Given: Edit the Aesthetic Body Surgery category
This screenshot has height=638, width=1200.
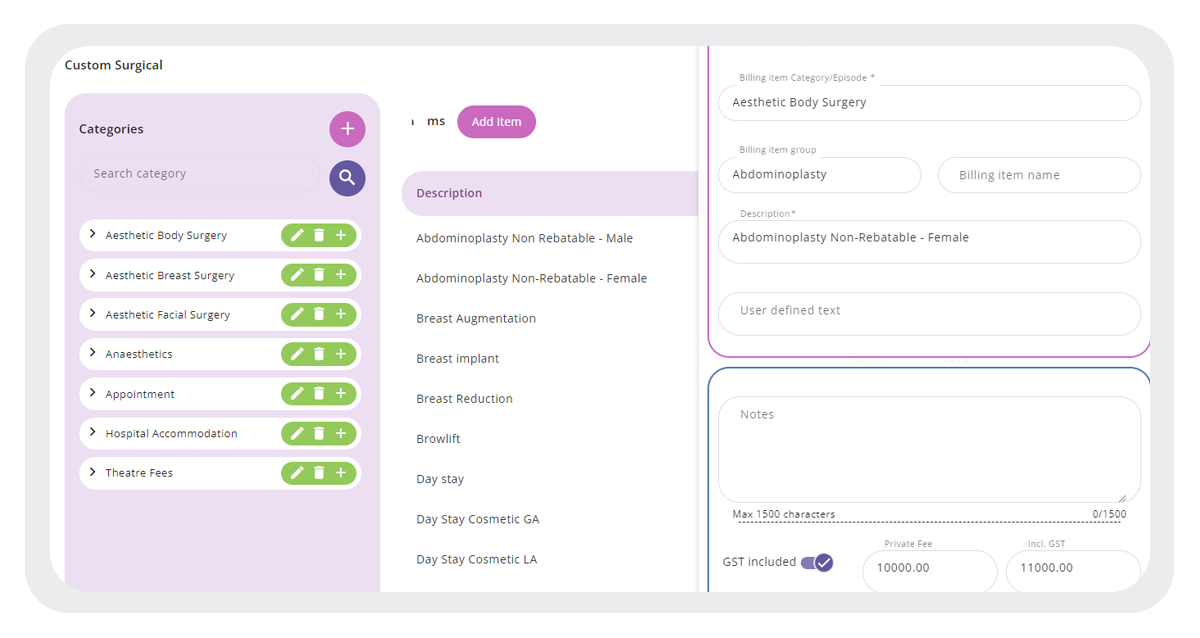Looking at the screenshot, I should (297, 235).
